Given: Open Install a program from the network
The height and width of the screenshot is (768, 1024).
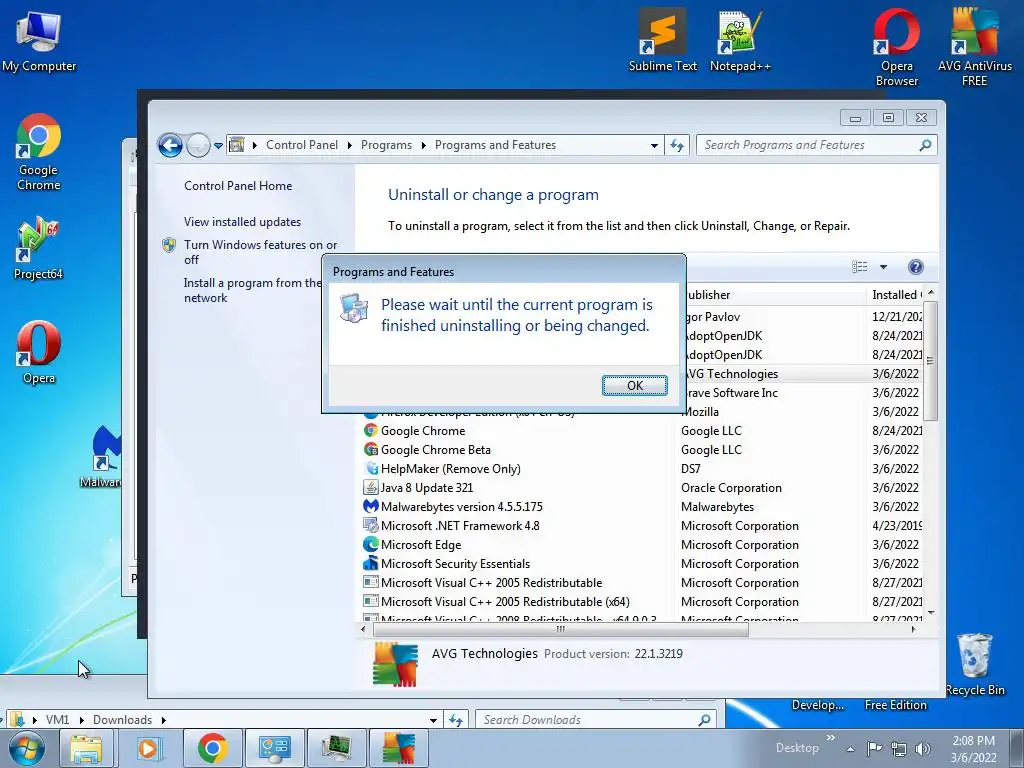Looking at the screenshot, I should point(253,290).
